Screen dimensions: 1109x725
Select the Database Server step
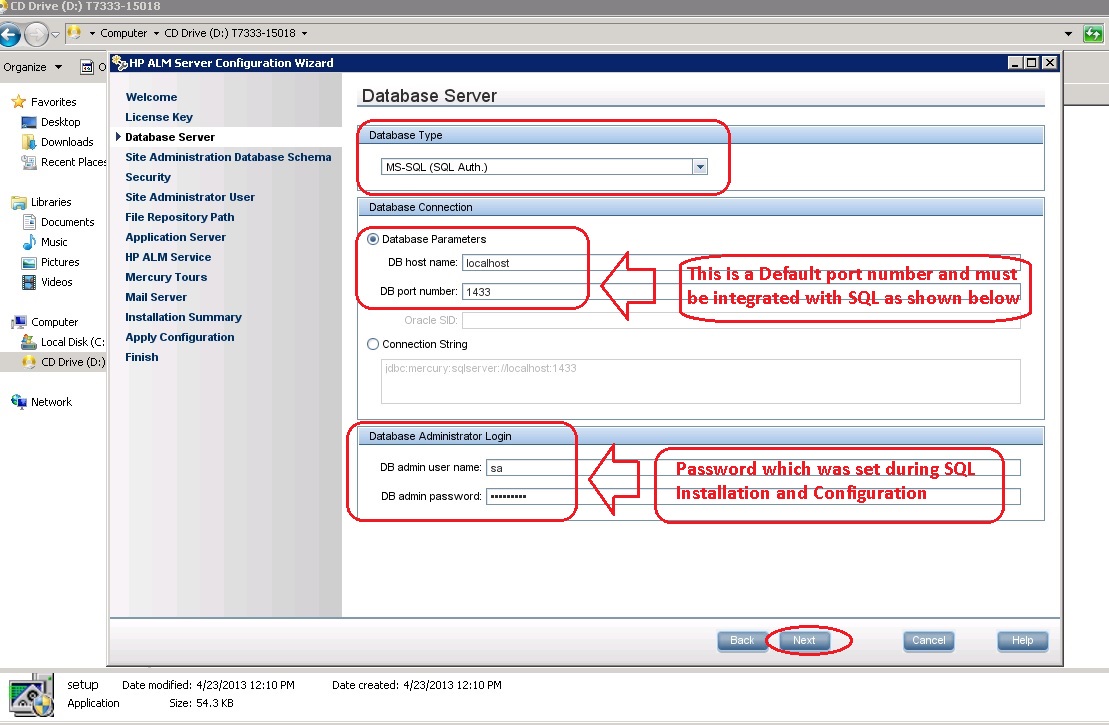pos(170,137)
